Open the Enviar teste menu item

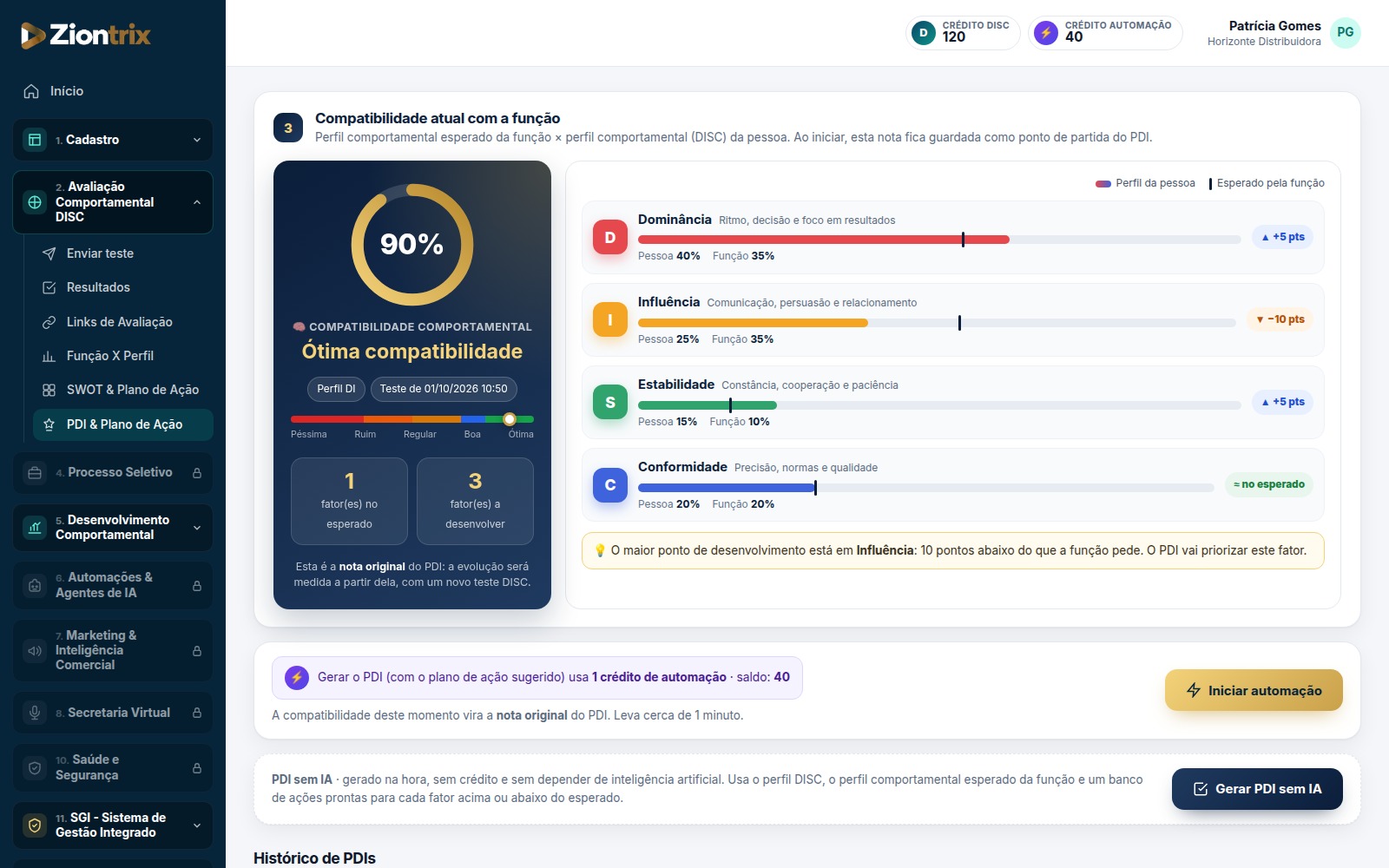pos(122,253)
